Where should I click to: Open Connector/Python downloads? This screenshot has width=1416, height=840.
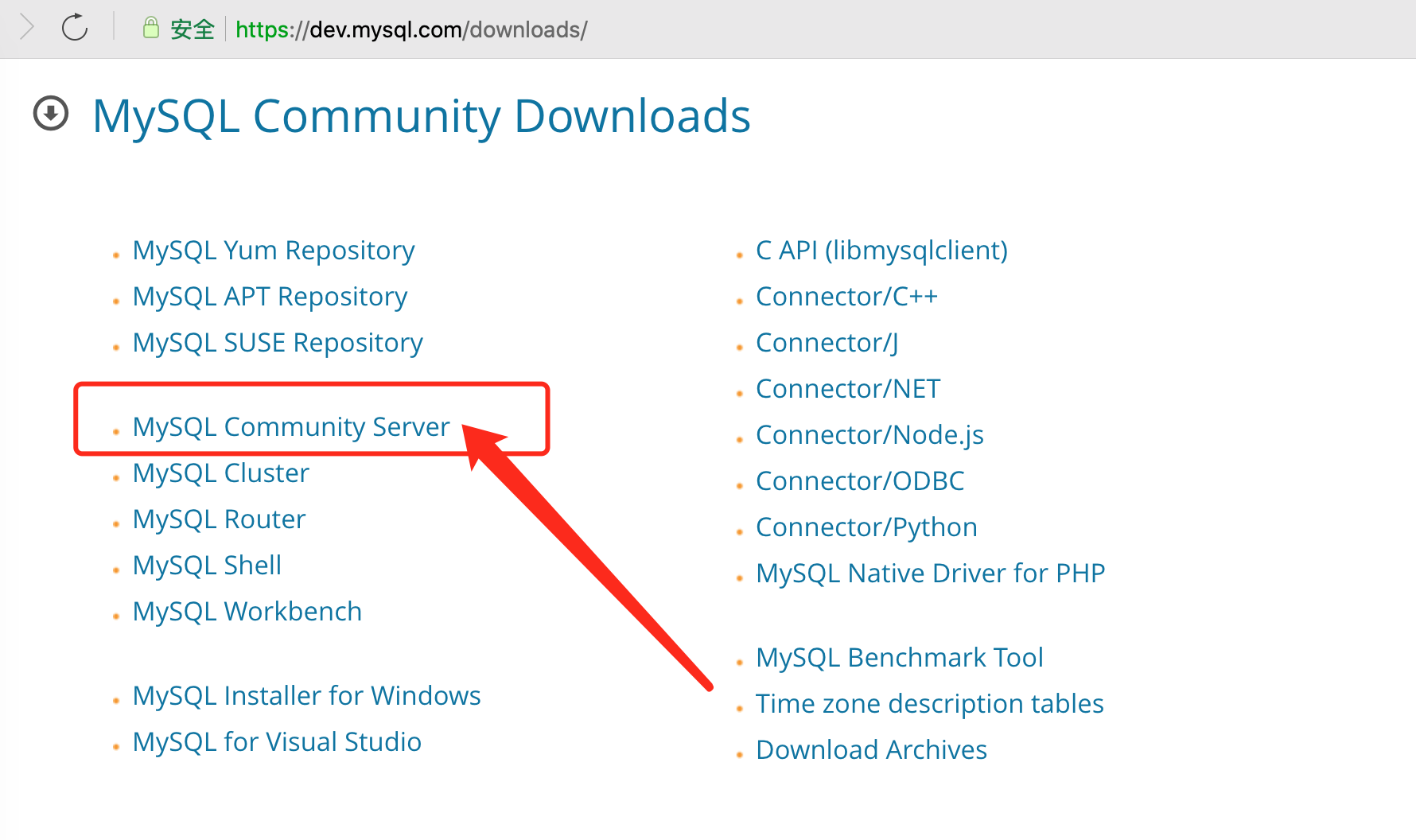tap(866, 526)
